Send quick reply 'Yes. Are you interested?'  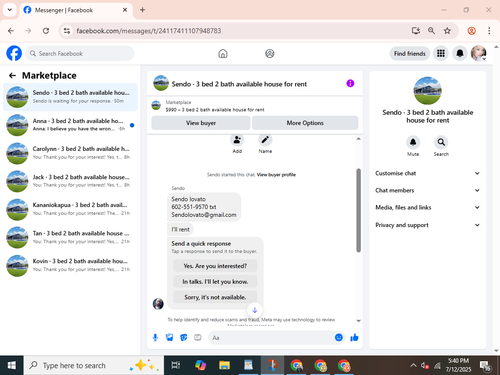pyautogui.click(x=215, y=266)
